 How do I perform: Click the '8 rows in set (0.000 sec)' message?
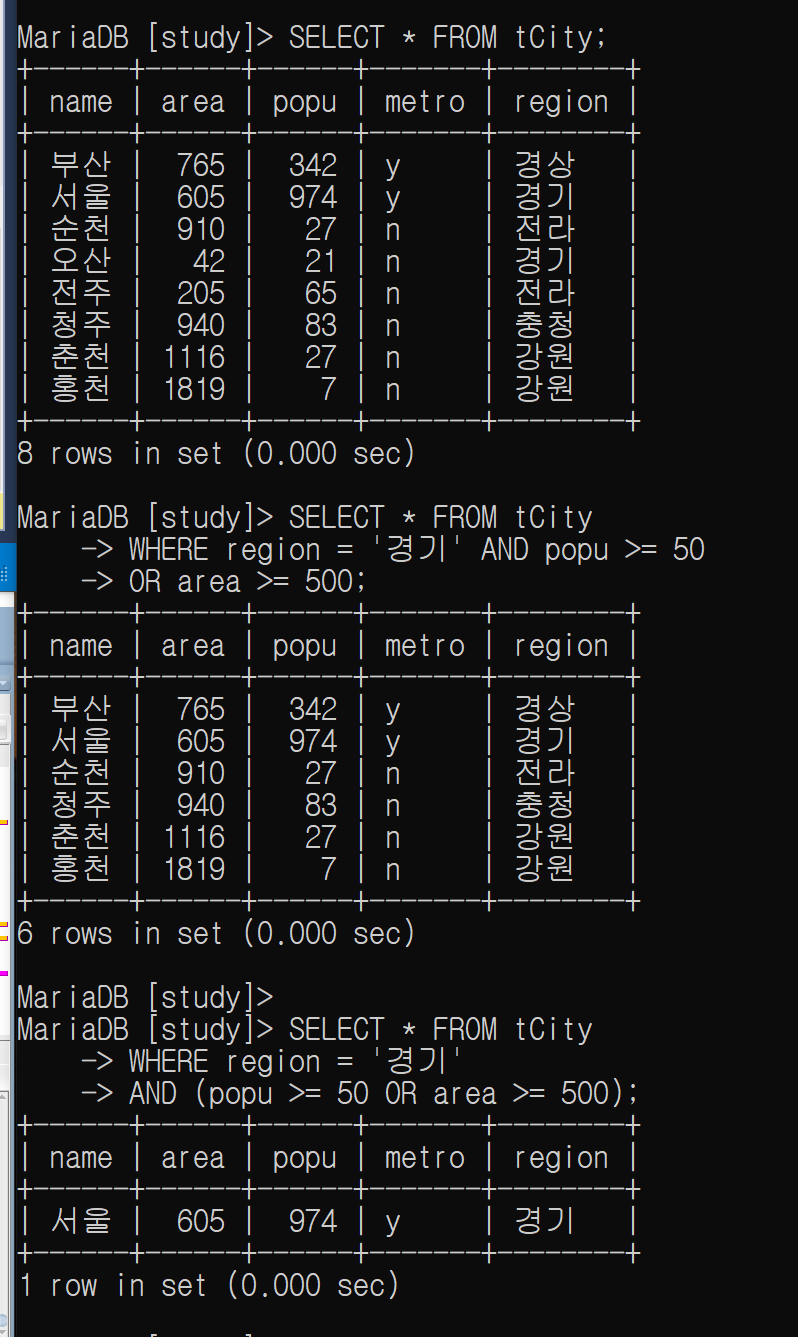click(216, 454)
